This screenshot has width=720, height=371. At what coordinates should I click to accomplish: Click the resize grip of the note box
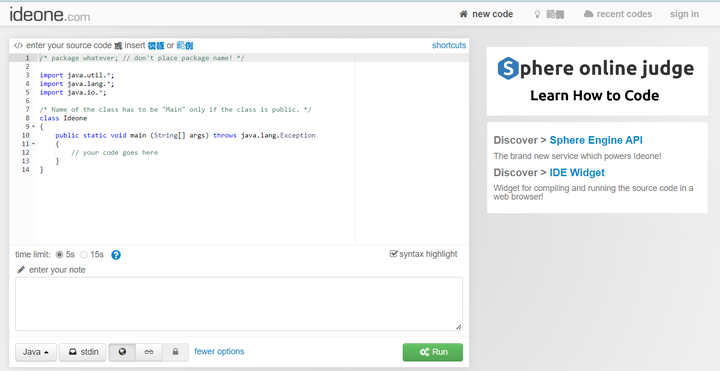point(459,326)
